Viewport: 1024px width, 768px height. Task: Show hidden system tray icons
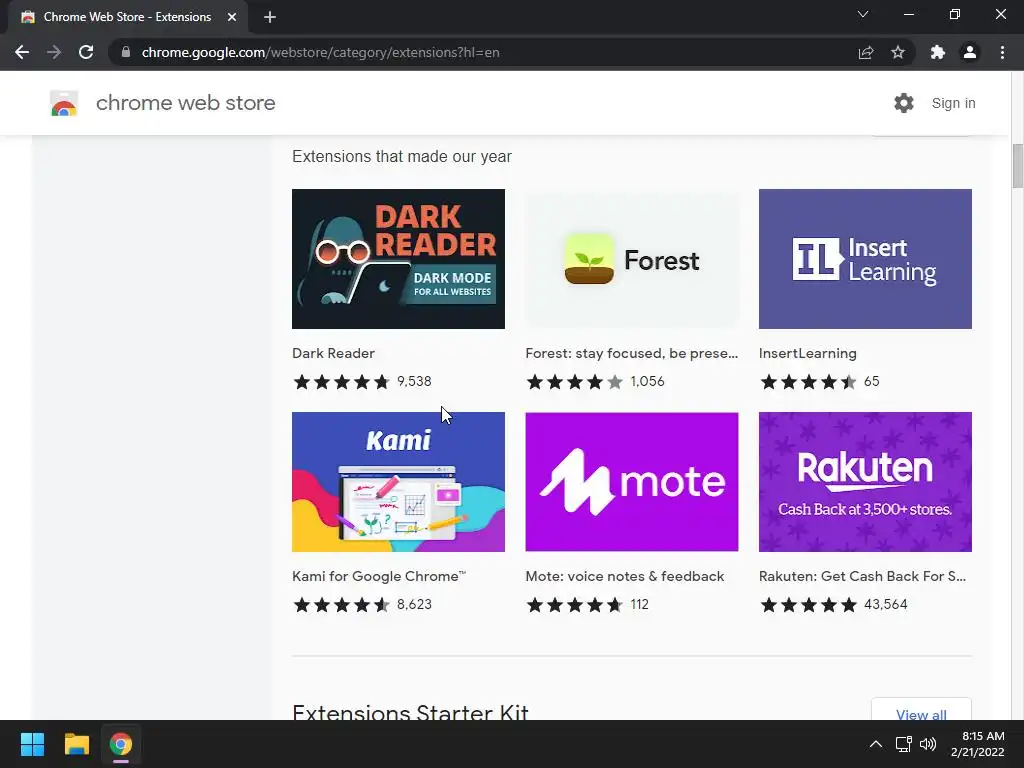[x=876, y=744]
